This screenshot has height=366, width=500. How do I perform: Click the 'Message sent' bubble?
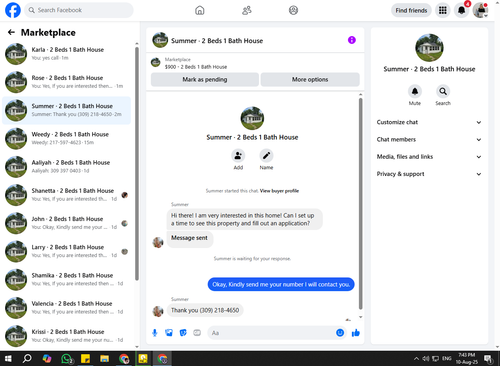[189, 238]
